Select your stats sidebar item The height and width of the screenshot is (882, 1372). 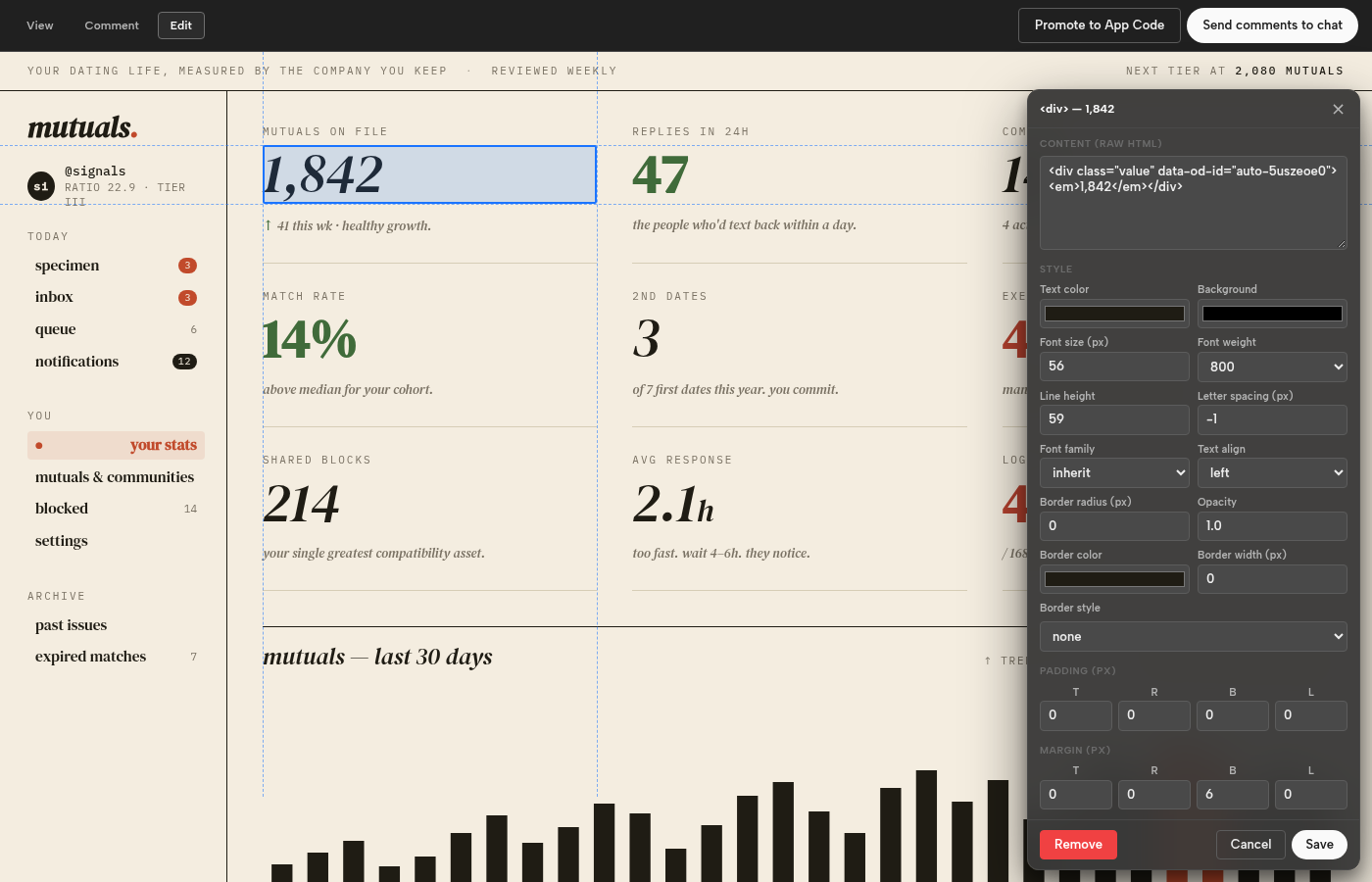tap(116, 445)
